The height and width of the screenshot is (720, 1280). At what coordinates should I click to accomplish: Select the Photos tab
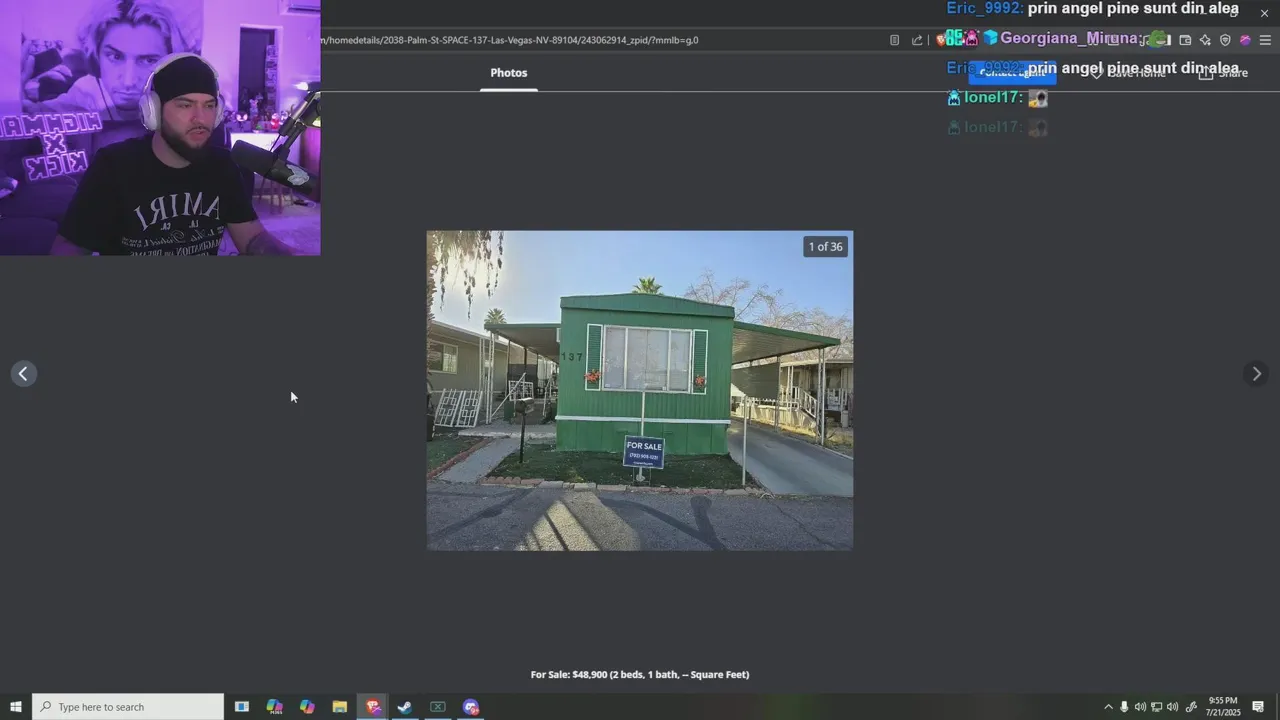(509, 73)
